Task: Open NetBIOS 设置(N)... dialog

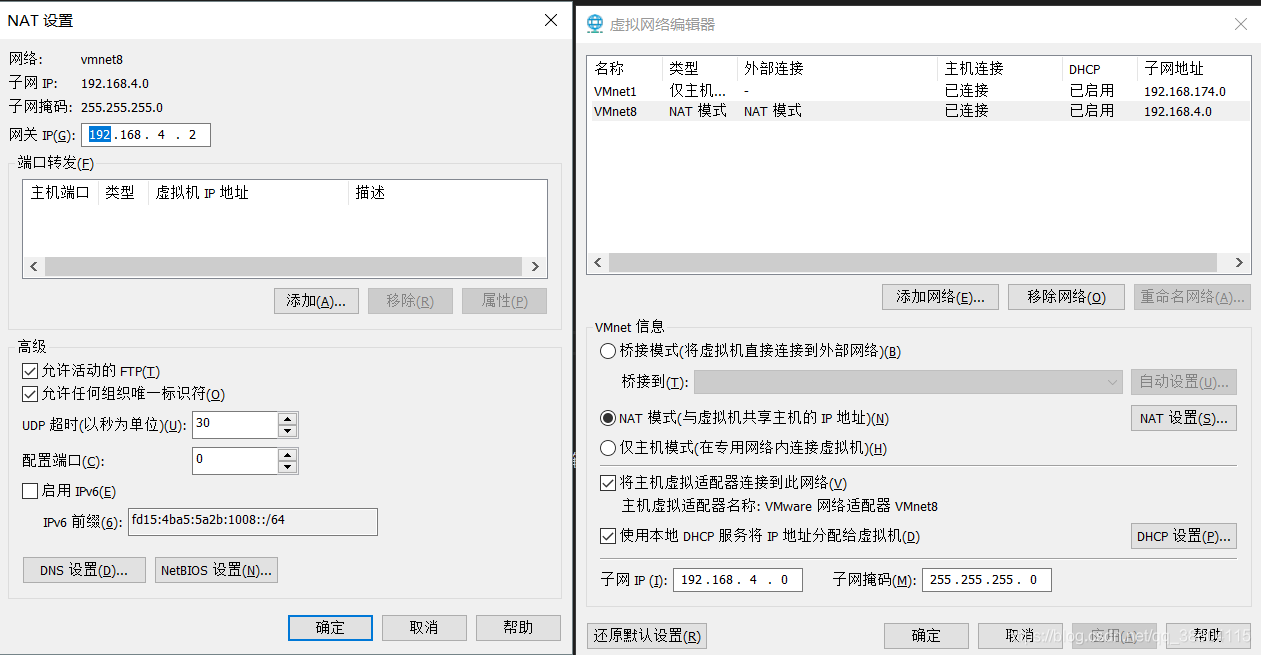Action: pyautogui.click(x=216, y=570)
